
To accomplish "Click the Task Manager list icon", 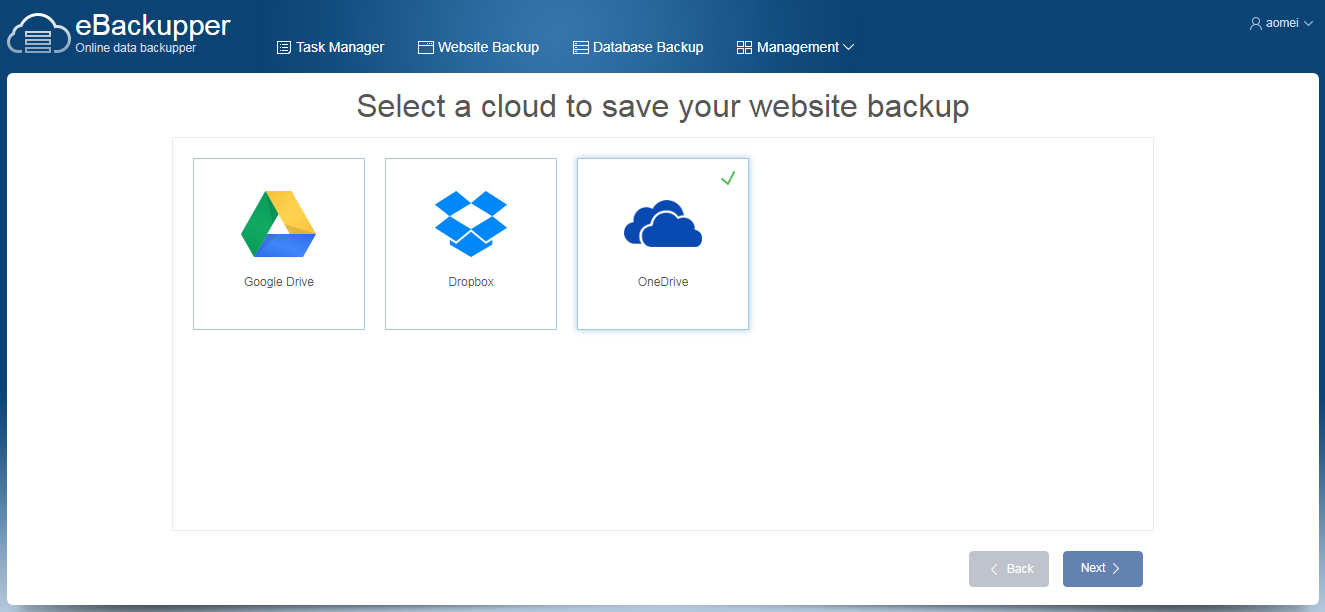I will (284, 47).
